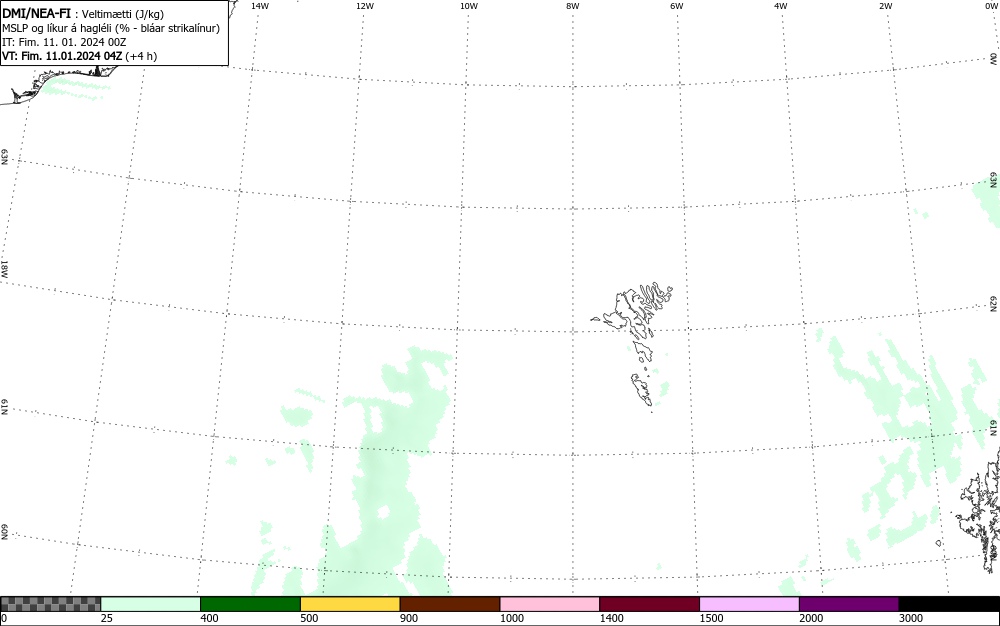The width and height of the screenshot is (1000, 626).
Task: Click the black above-3000 legend swatch
Action: [949, 604]
